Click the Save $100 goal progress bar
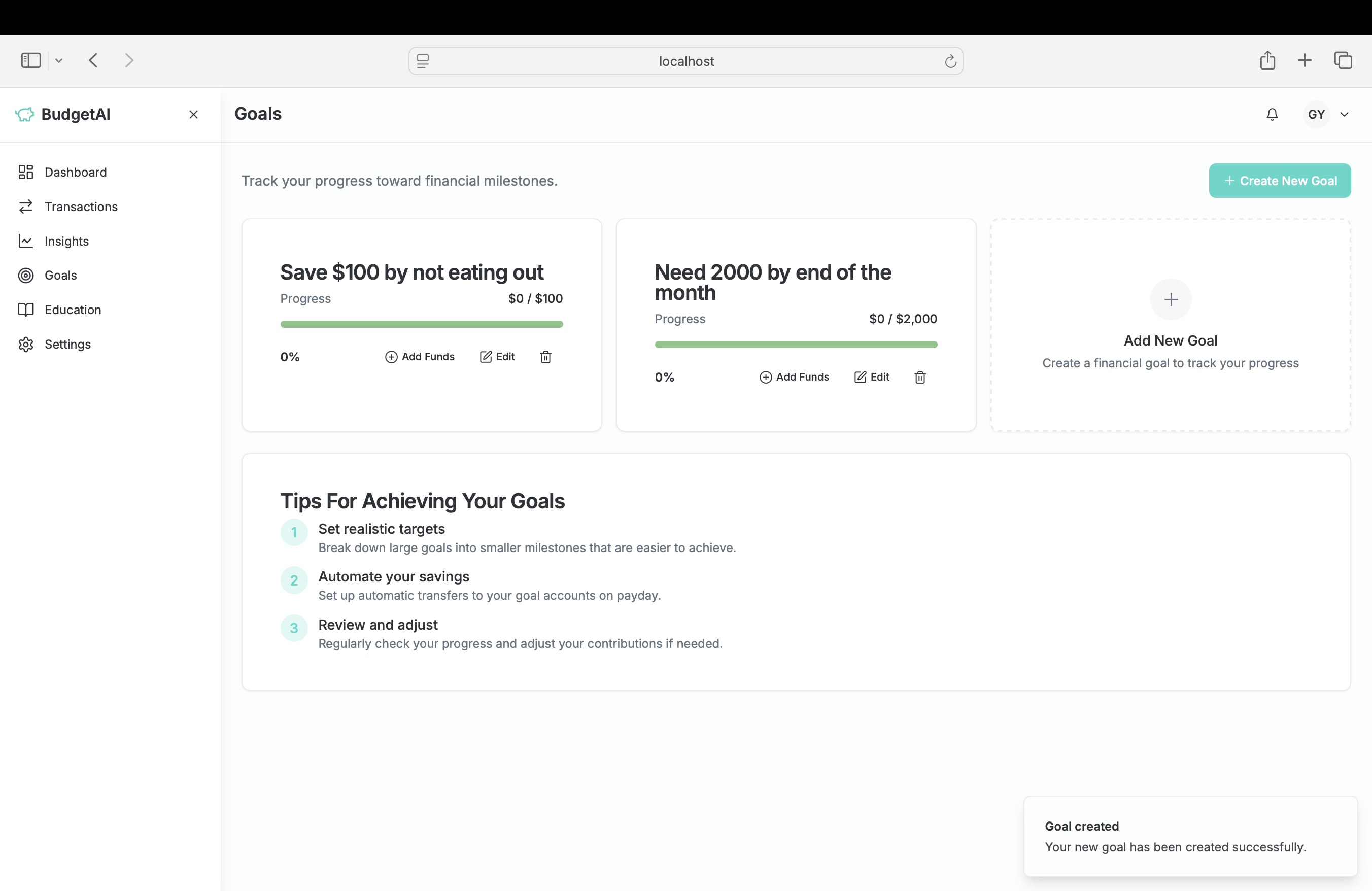This screenshot has width=1372, height=891. pos(422,324)
